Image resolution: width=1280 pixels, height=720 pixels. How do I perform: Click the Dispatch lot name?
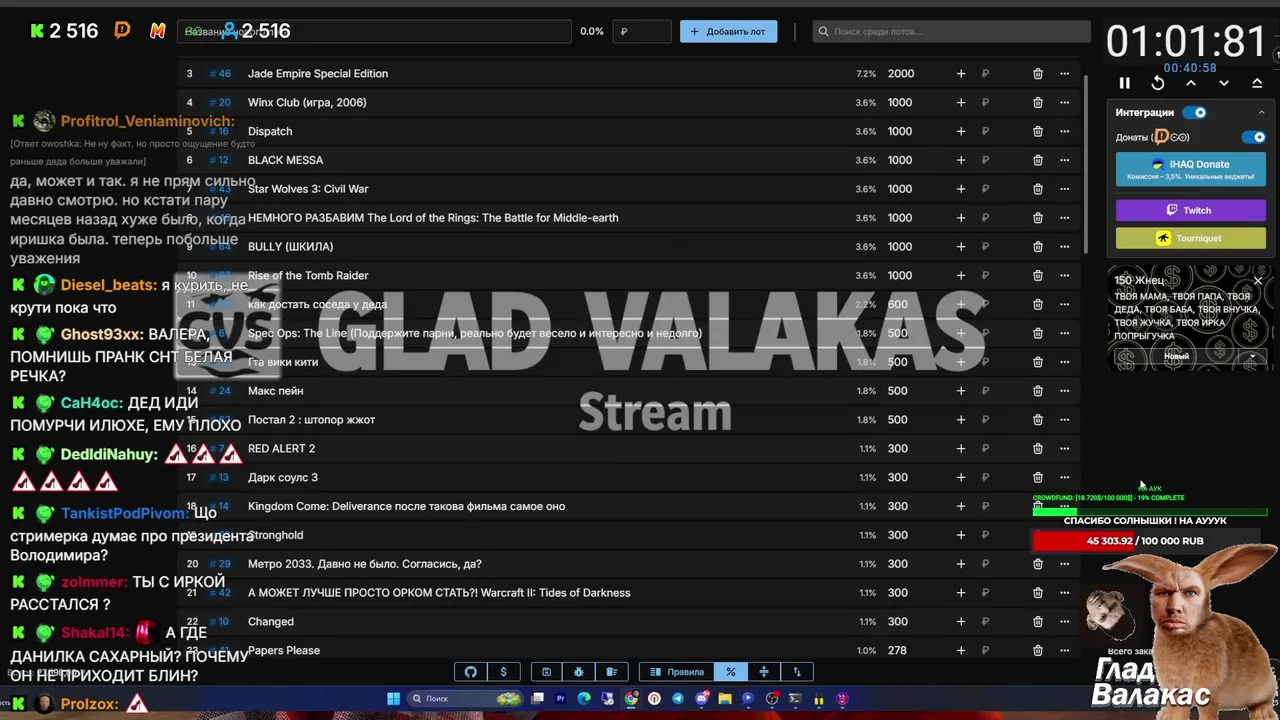[x=270, y=132]
